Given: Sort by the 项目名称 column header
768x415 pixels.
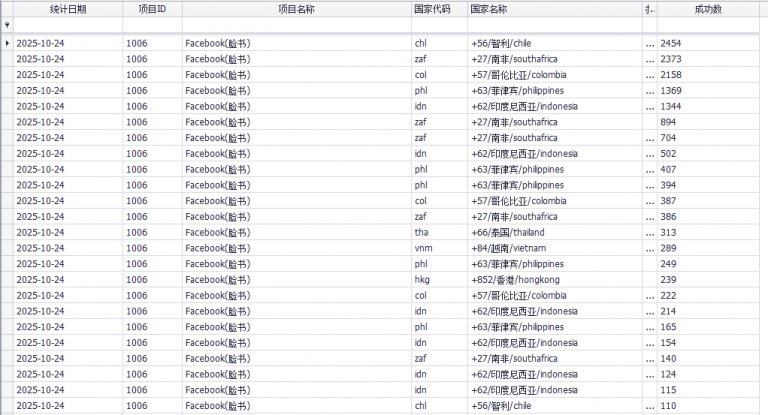Looking at the screenshot, I should point(296,9).
